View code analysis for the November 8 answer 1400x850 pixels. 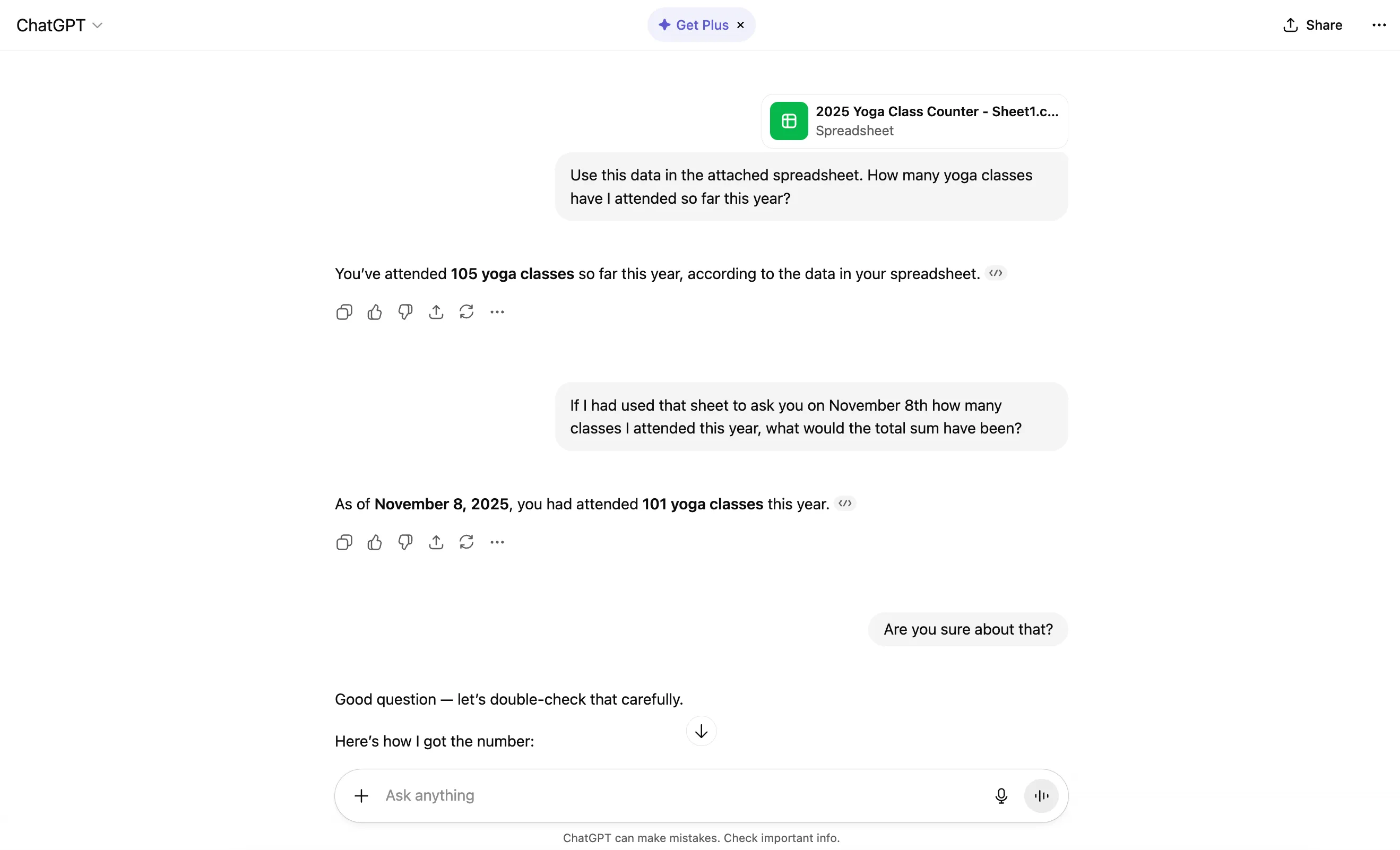(845, 504)
